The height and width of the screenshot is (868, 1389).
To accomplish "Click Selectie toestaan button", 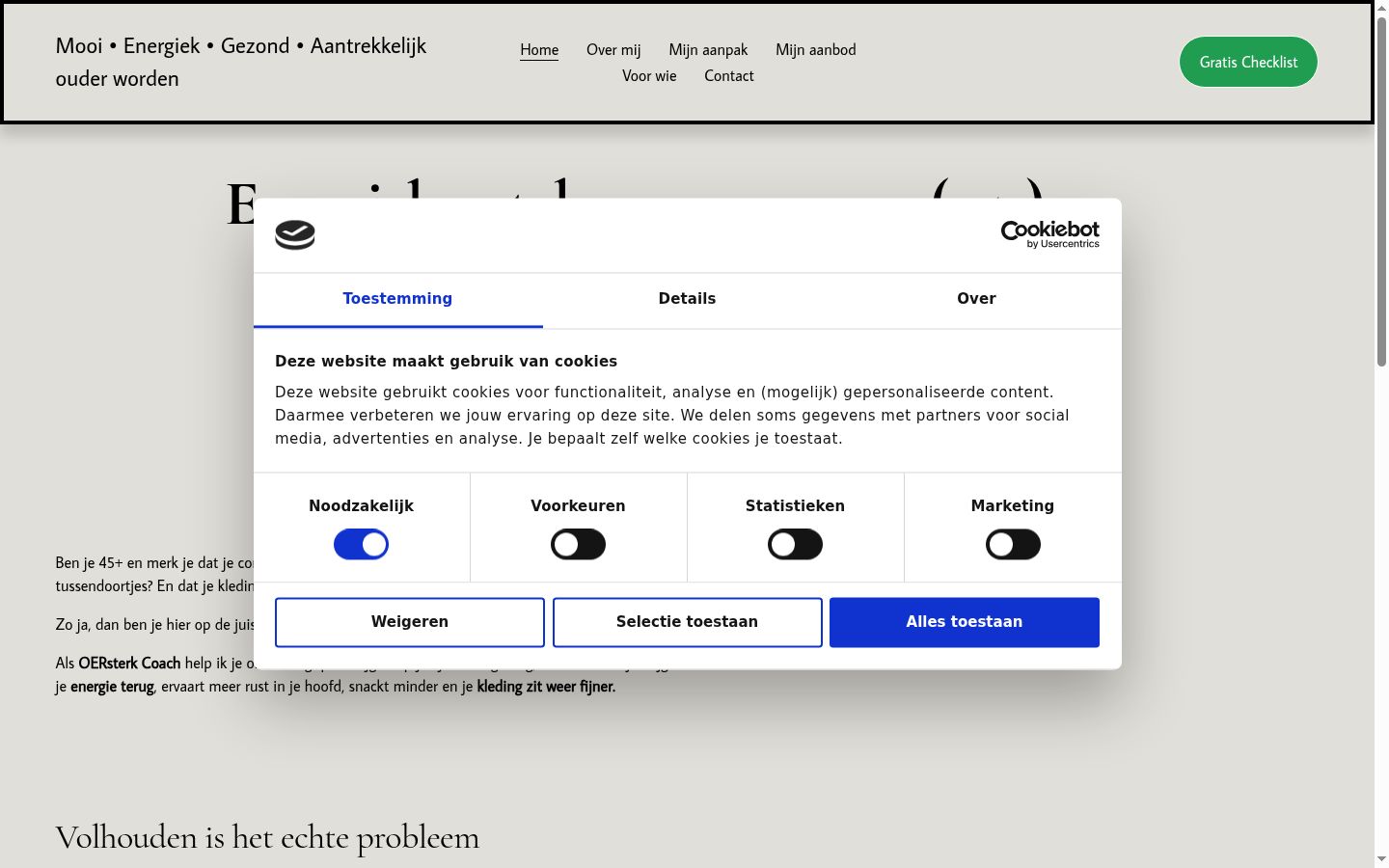I will (687, 622).
